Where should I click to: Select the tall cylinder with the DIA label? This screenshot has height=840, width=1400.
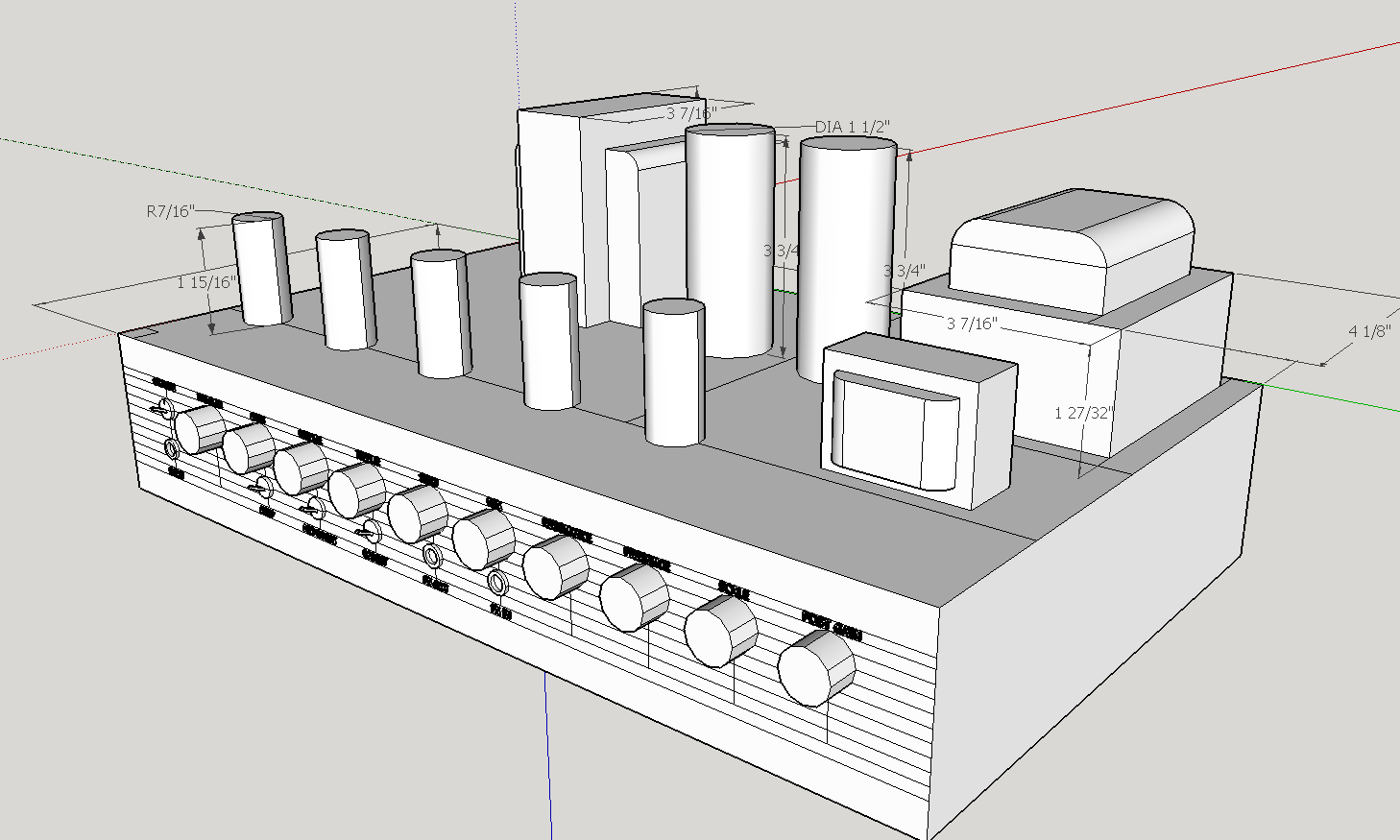tap(731, 241)
